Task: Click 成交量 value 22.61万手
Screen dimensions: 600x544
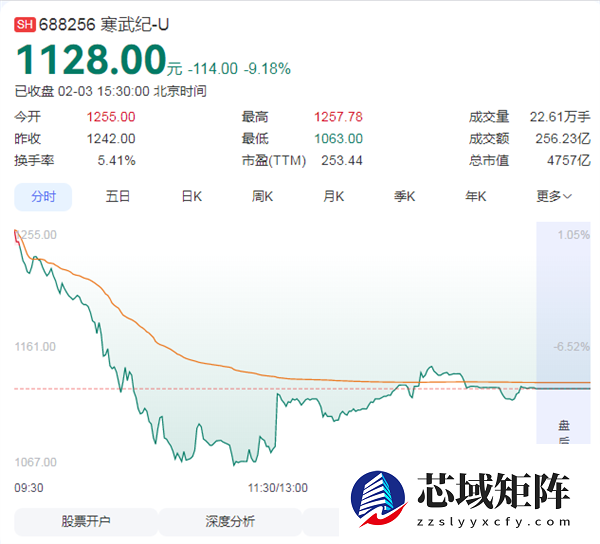Action: pos(560,117)
